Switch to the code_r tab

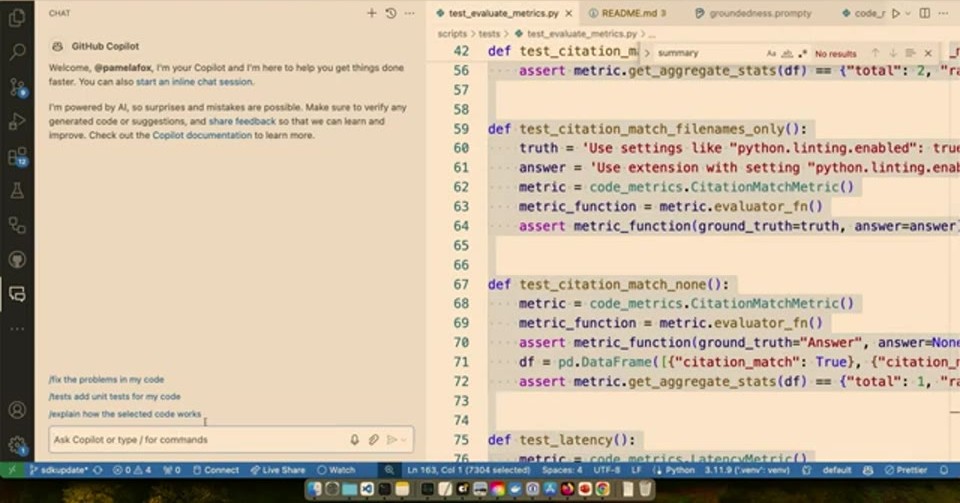pyautogui.click(x=864, y=13)
